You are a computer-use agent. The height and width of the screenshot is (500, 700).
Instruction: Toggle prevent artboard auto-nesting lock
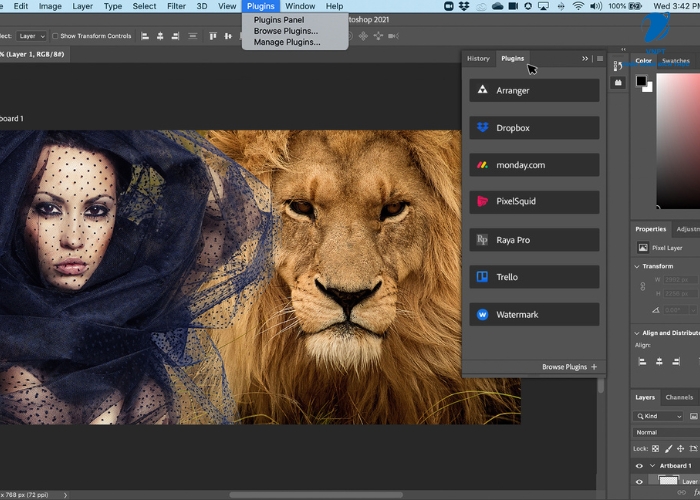click(693, 449)
